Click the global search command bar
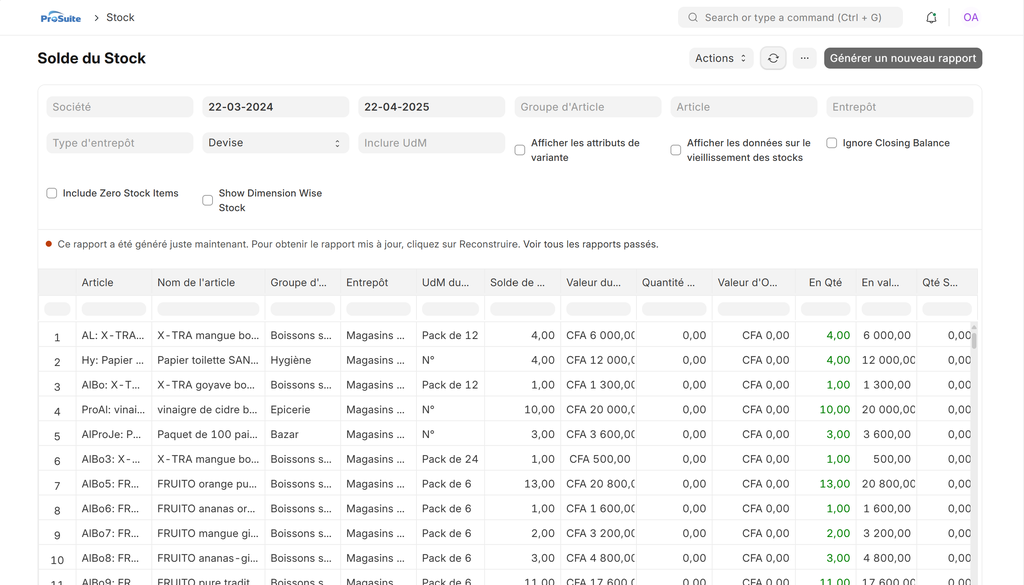Image resolution: width=1024 pixels, height=585 pixels. 790,18
